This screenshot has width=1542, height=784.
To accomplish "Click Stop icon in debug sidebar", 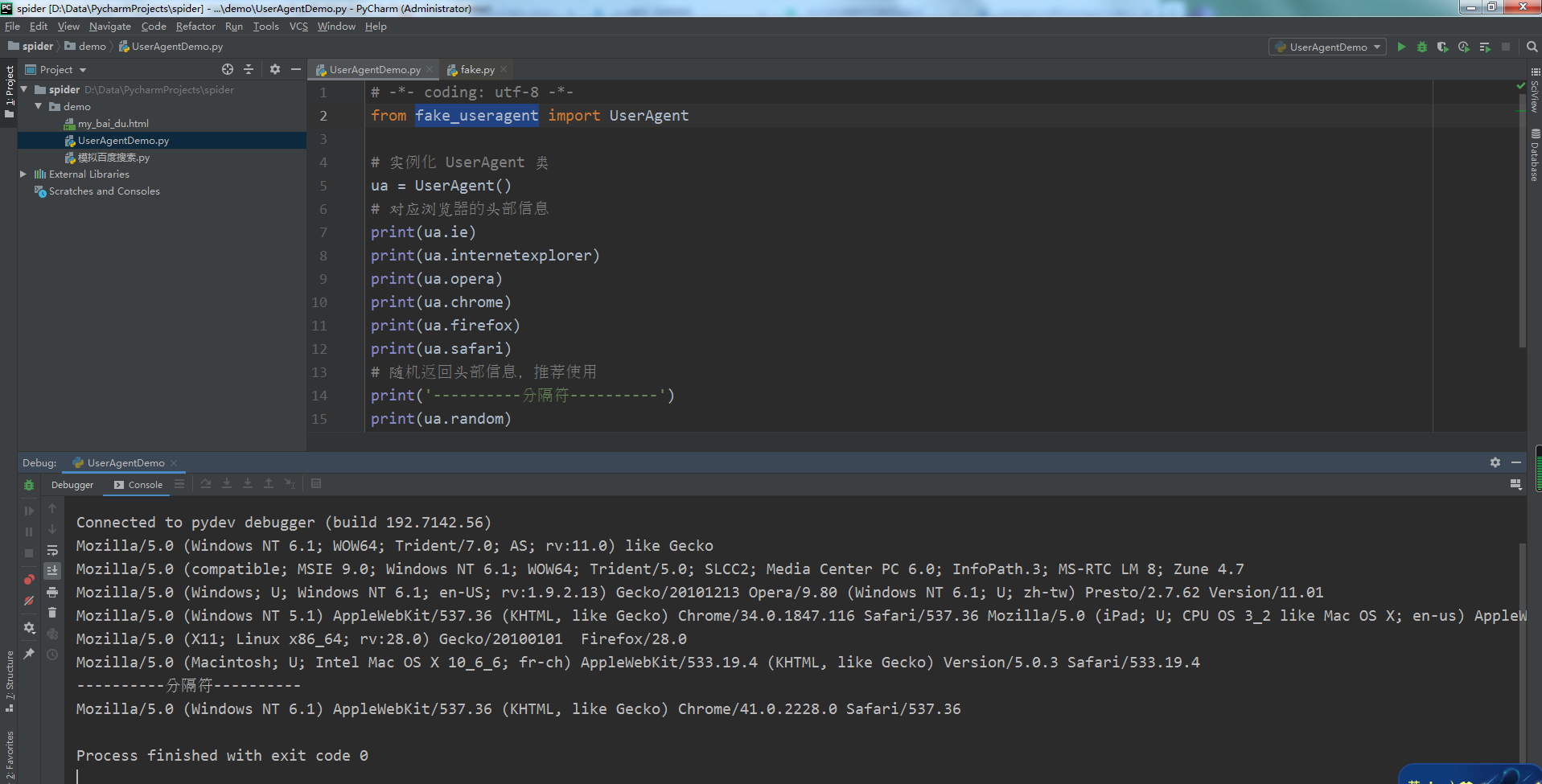I will (29, 553).
